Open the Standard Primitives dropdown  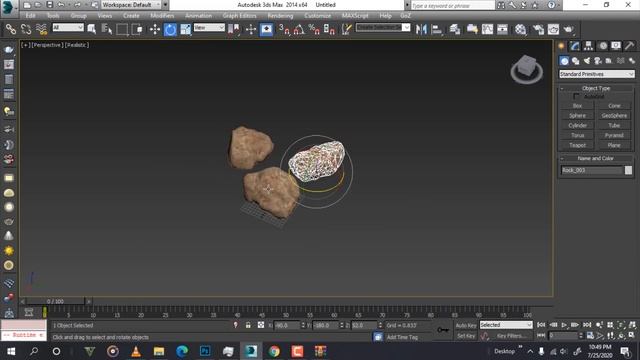596,74
